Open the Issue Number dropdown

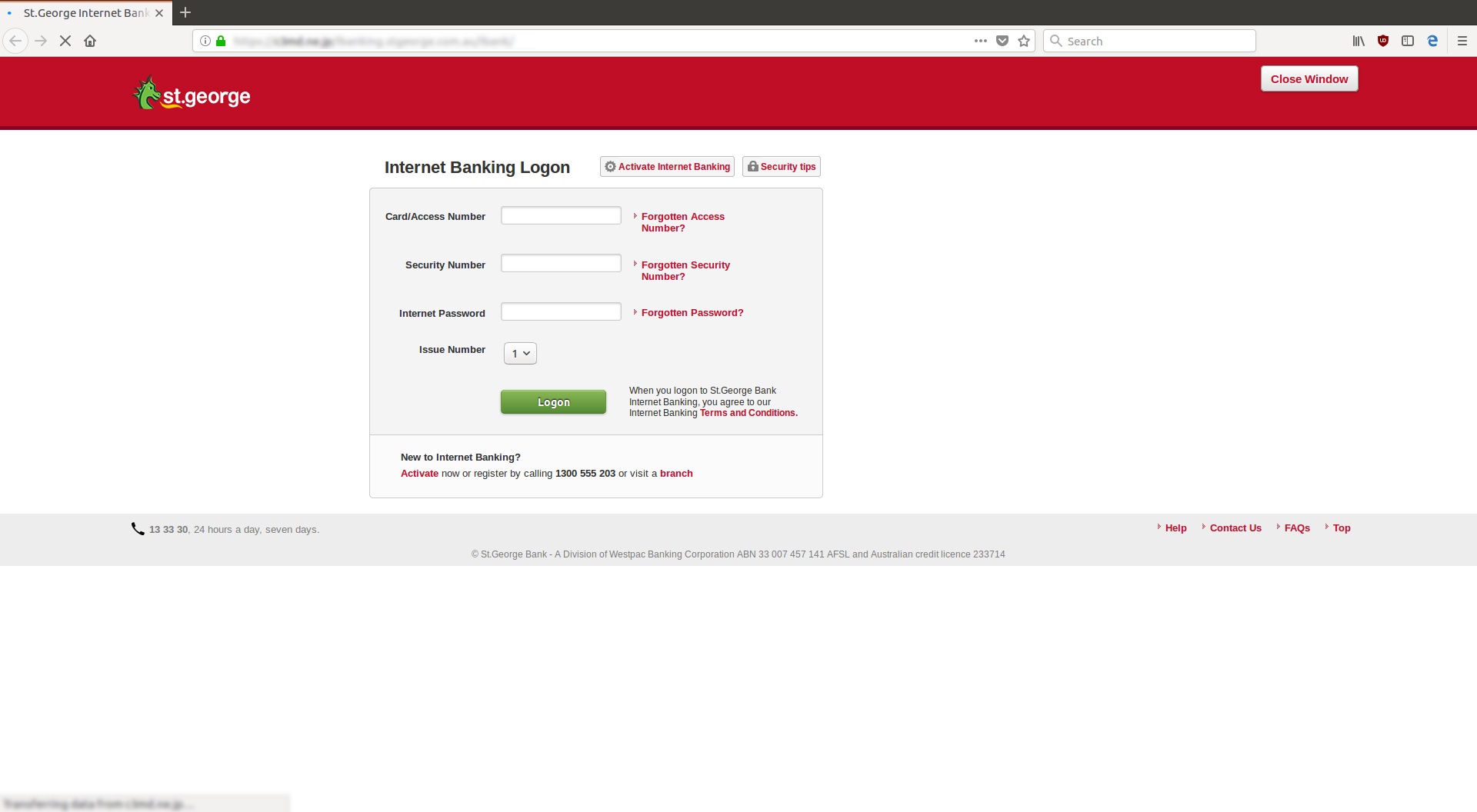[x=520, y=354]
